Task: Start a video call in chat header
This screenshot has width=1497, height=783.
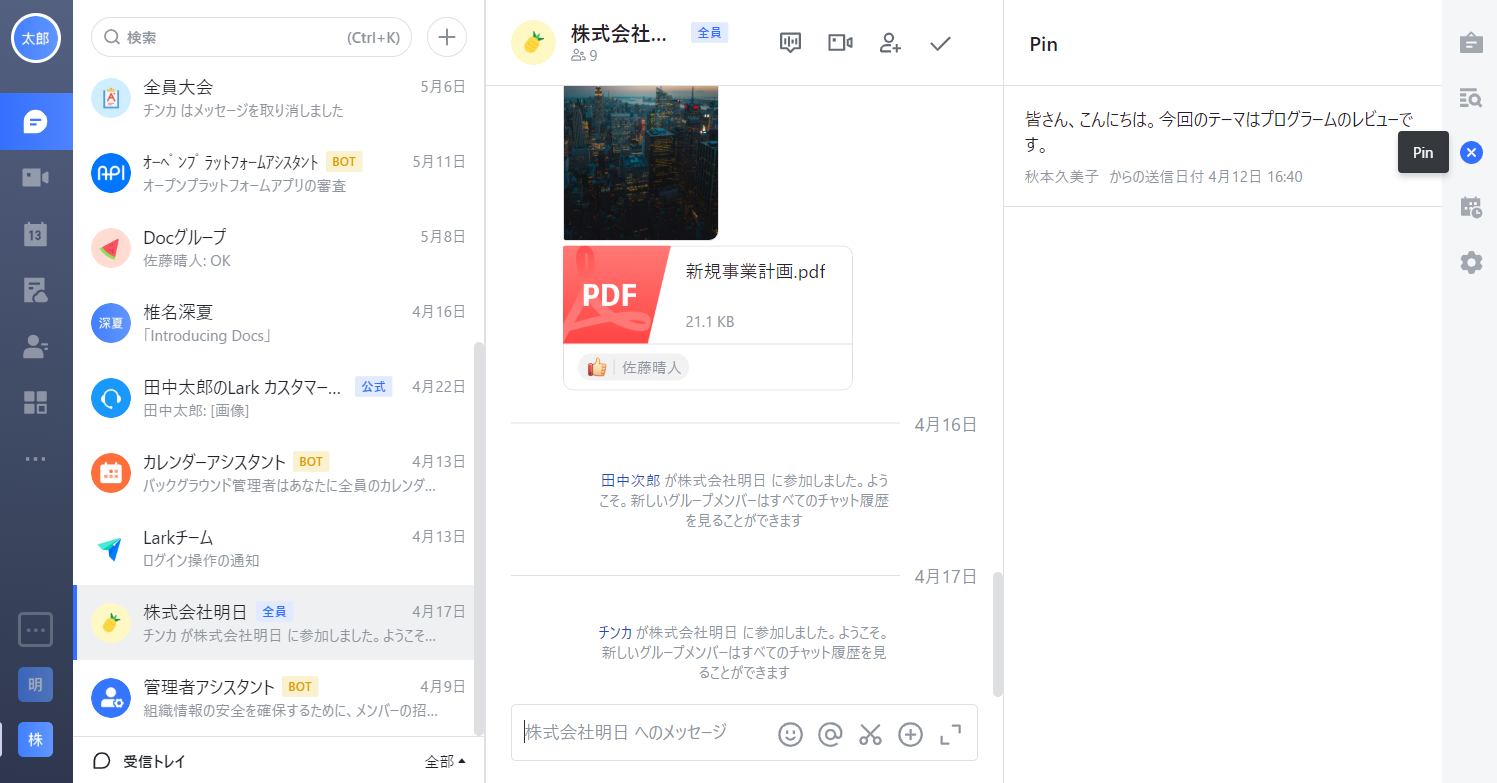Action: pos(840,43)
